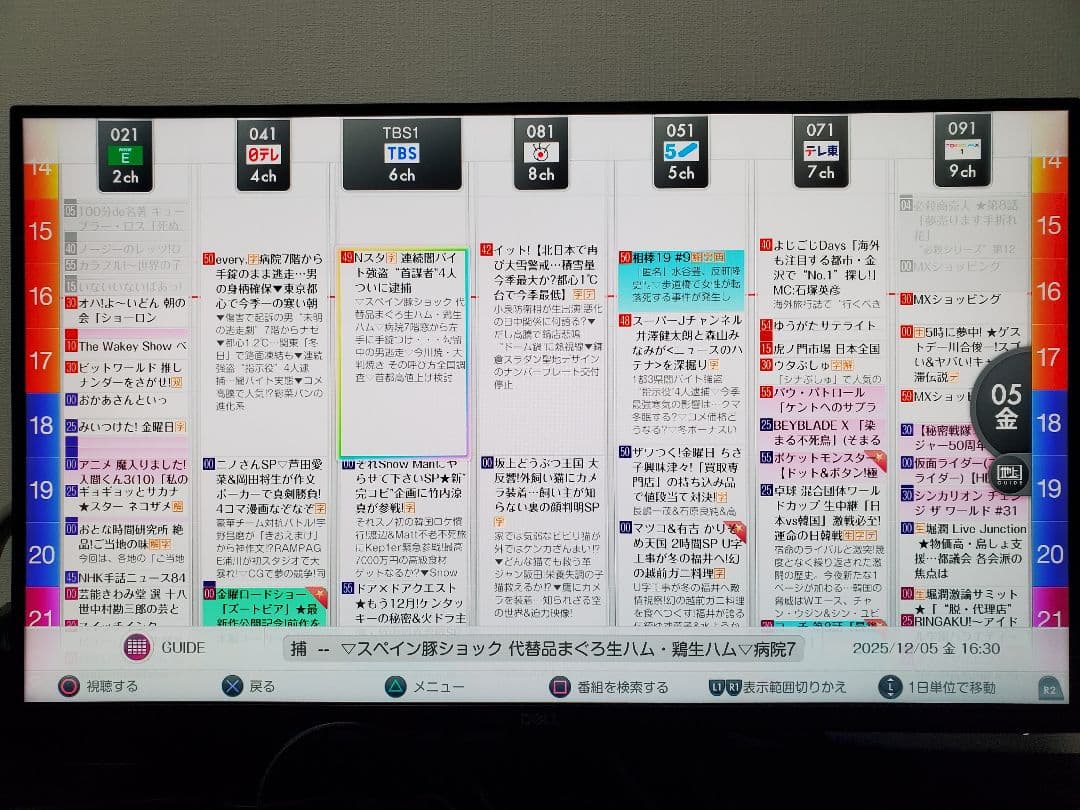The width and height of the screenshot is (1080, 810).
Task: Select よじごじDays program on 7ch
Action: point(820,273)
